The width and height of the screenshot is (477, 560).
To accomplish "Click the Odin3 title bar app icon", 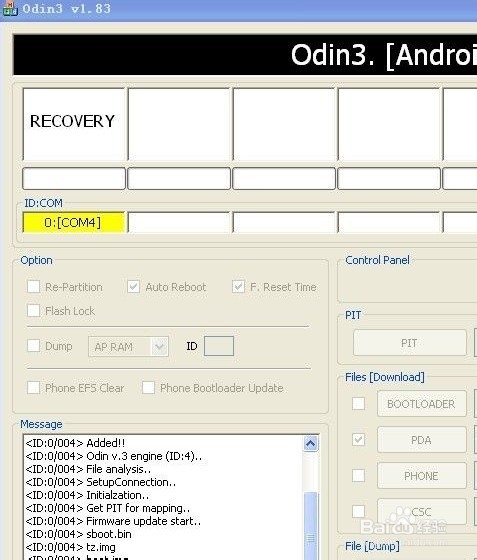I will (9, 9).
